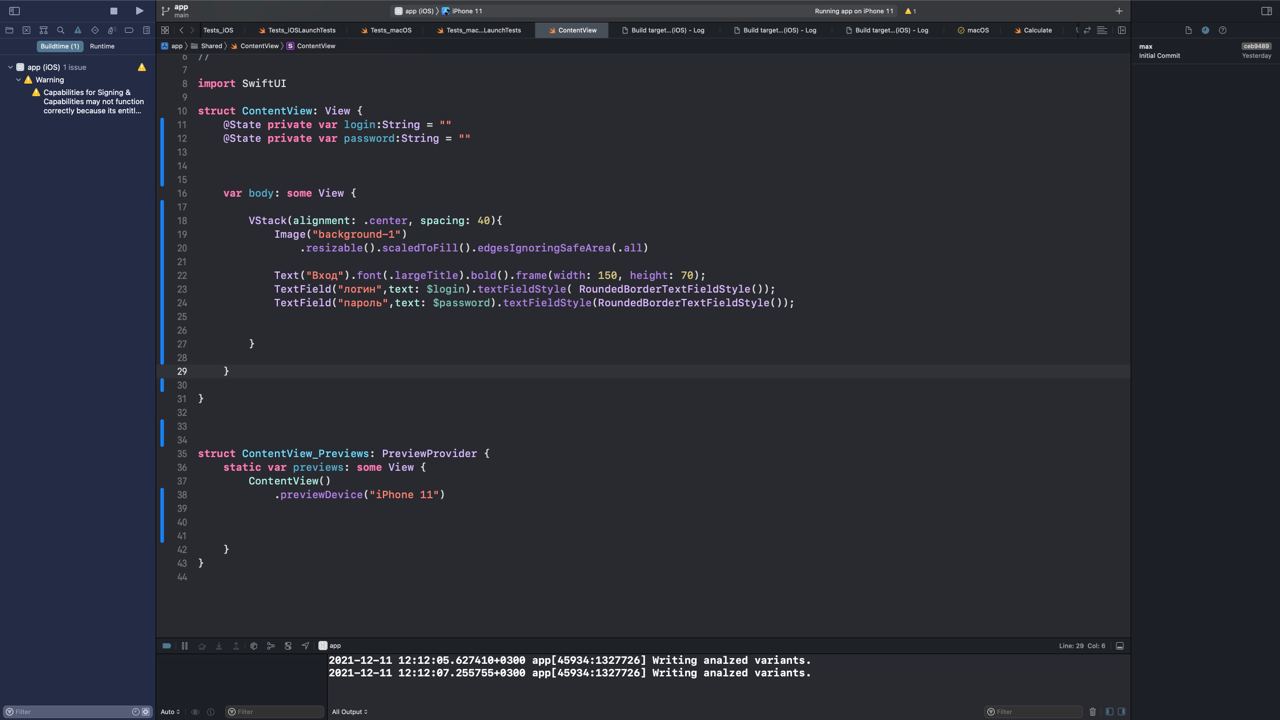Add a new editor tab with plus
Image resolution: width=1280 pixels, height=720 pixels.
pyautogui.click(x=1119, y=11)
